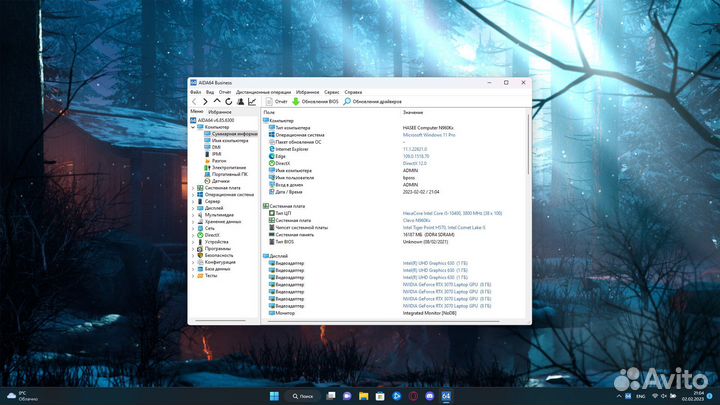Open the Дистанционные операции menu
The width and height of the screenshot is (720, 405).
tap(264, 92)
